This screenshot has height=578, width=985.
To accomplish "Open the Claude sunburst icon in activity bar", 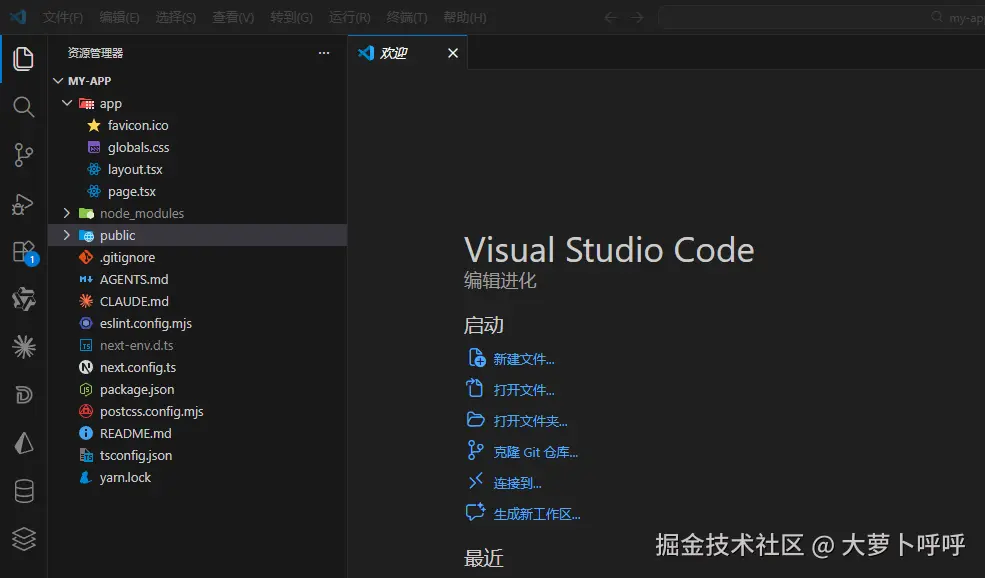I will [24, 347].
